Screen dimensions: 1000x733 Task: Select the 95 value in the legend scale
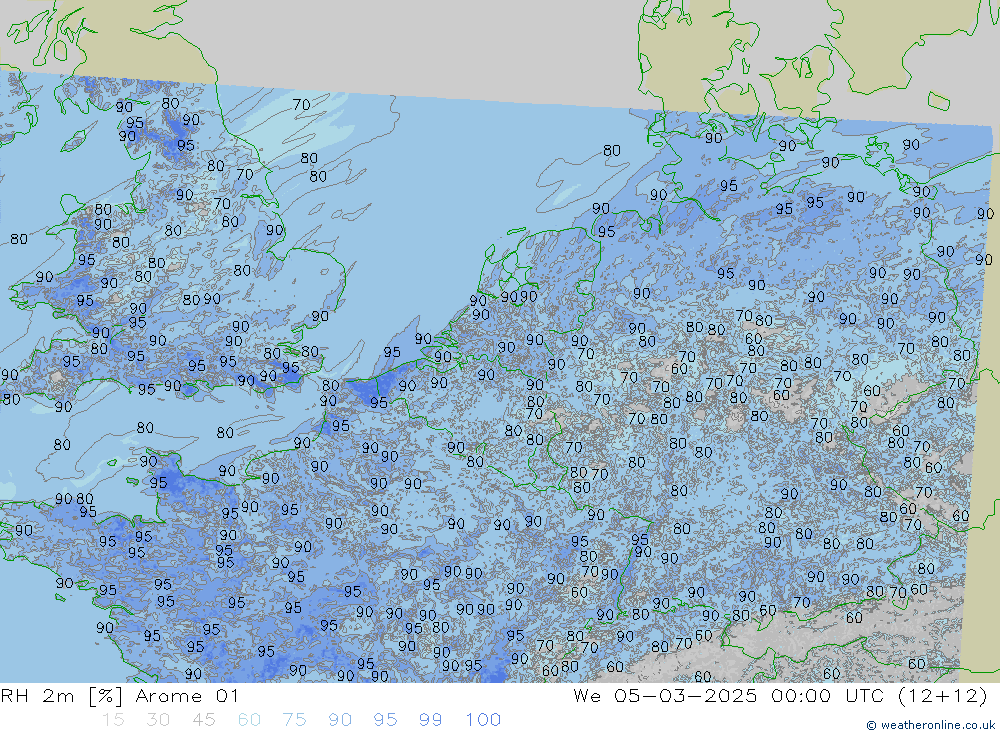tap(385, 720)
